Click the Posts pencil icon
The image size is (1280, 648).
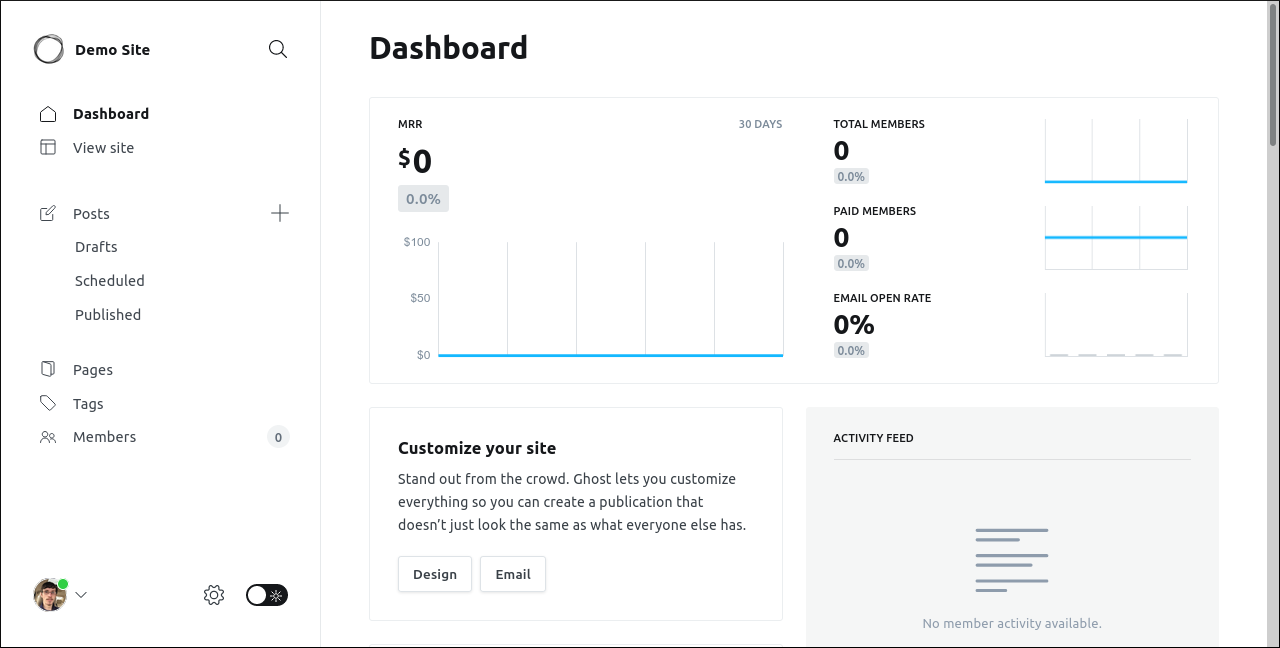48,213
